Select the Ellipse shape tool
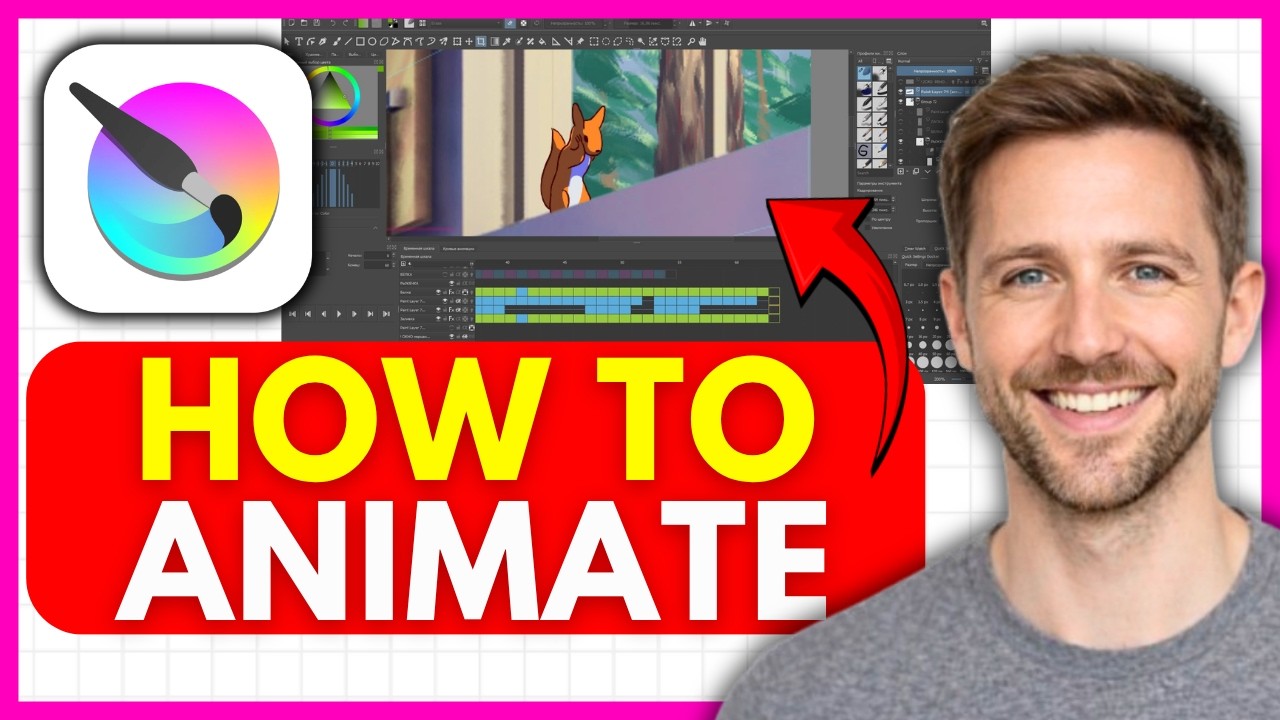The image size is (1280, 720). 372,42
